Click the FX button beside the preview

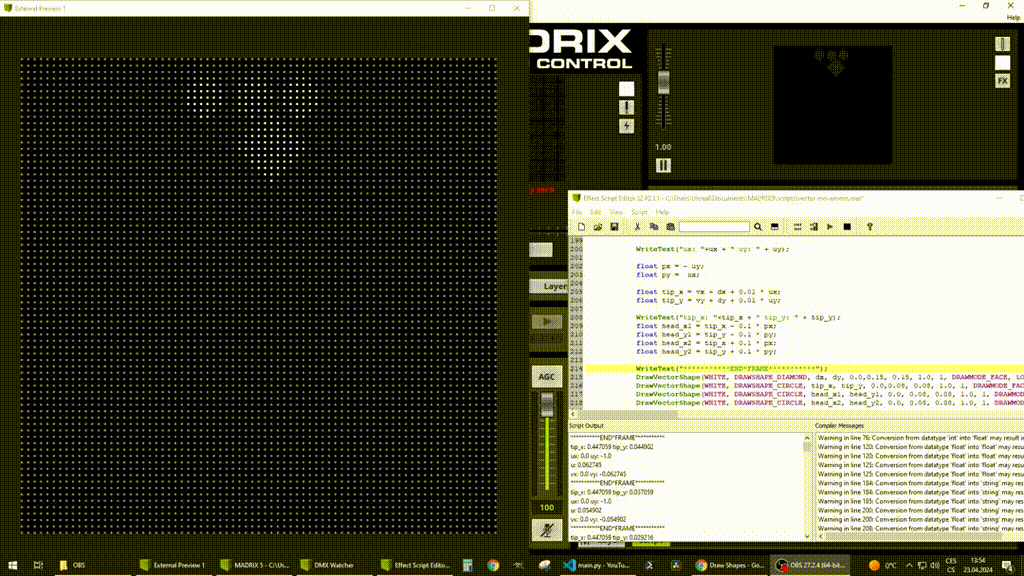(1002, 80)
